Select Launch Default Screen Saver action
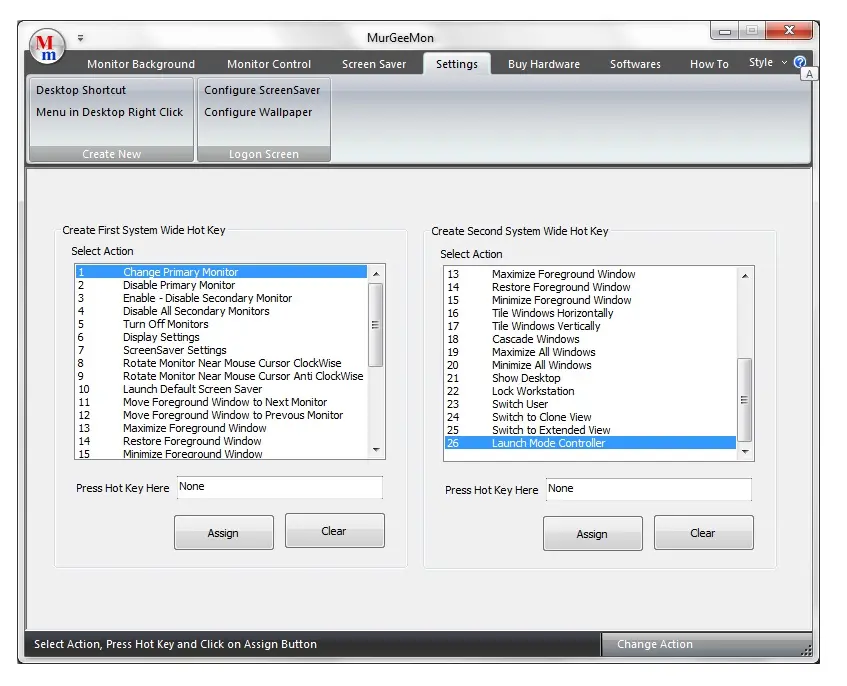The height and width of the screenshot is (686, 847). pyautogui.click(x=221, y=389)
